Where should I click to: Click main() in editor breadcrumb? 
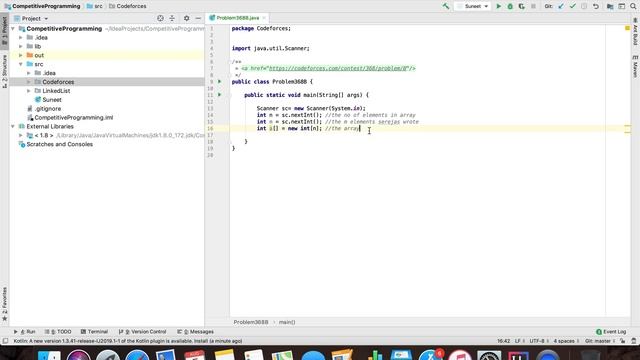point(287,322)
